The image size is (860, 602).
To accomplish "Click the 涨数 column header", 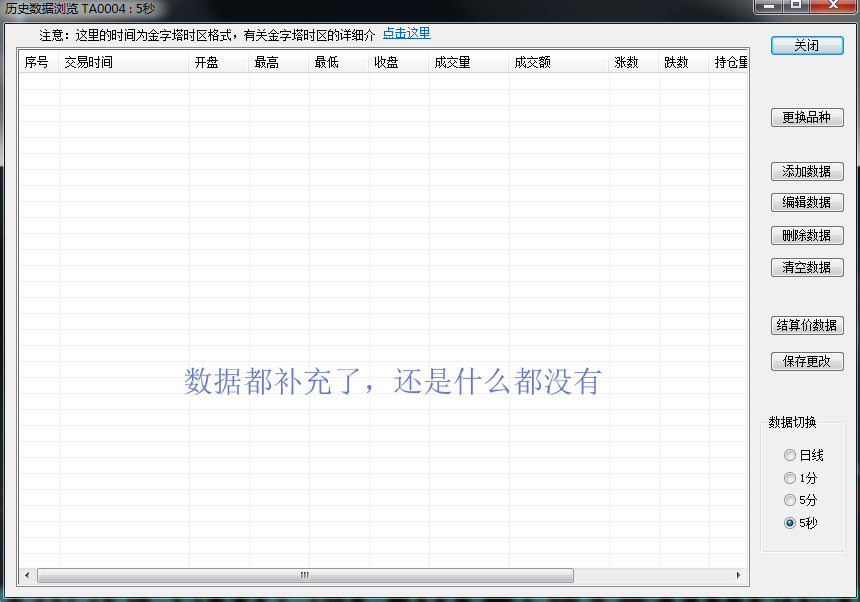I will point(633,63).
